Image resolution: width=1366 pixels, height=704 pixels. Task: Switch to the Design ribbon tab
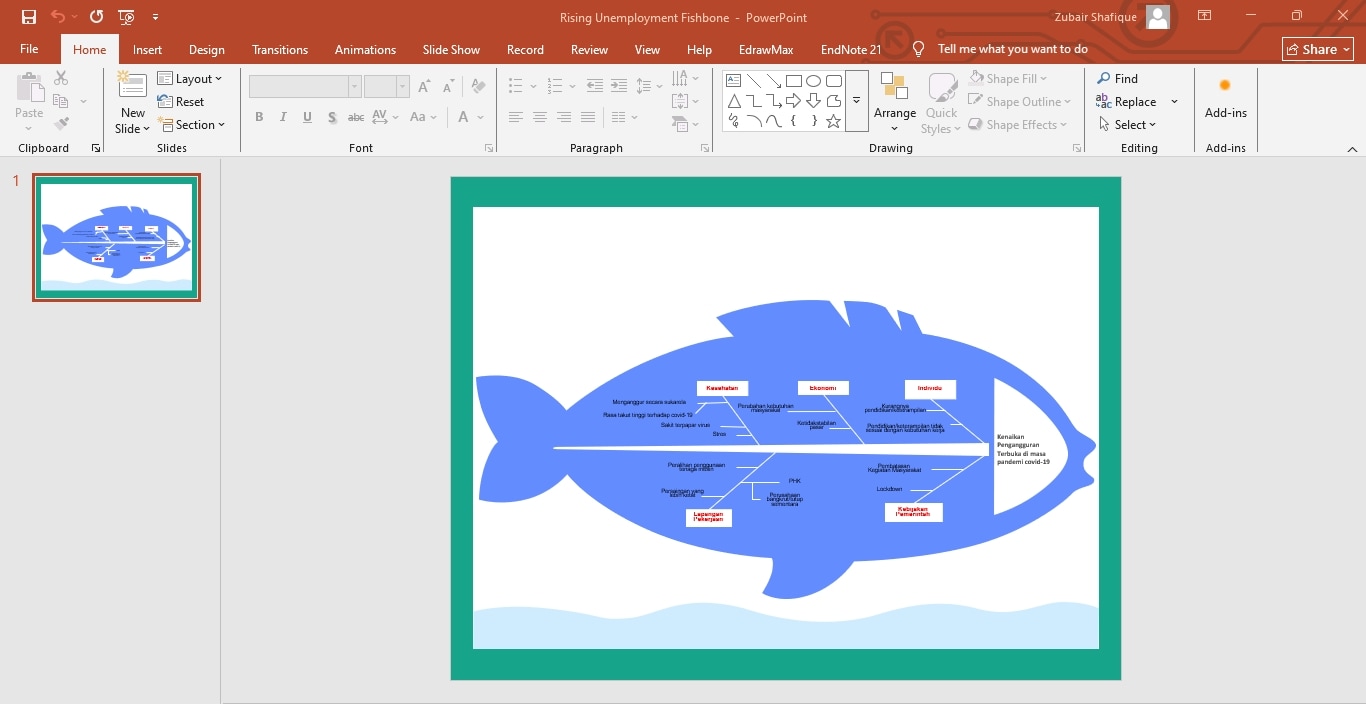[x=207, y=49]
